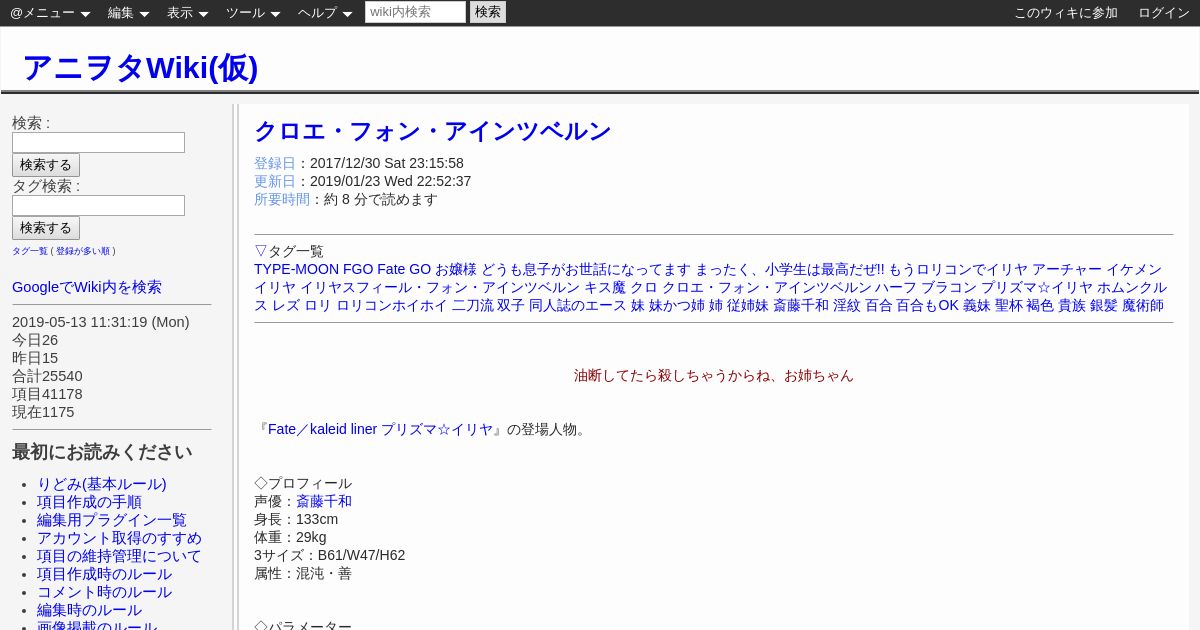Click the ロリコンホイホイ tag

pos(392,305)
